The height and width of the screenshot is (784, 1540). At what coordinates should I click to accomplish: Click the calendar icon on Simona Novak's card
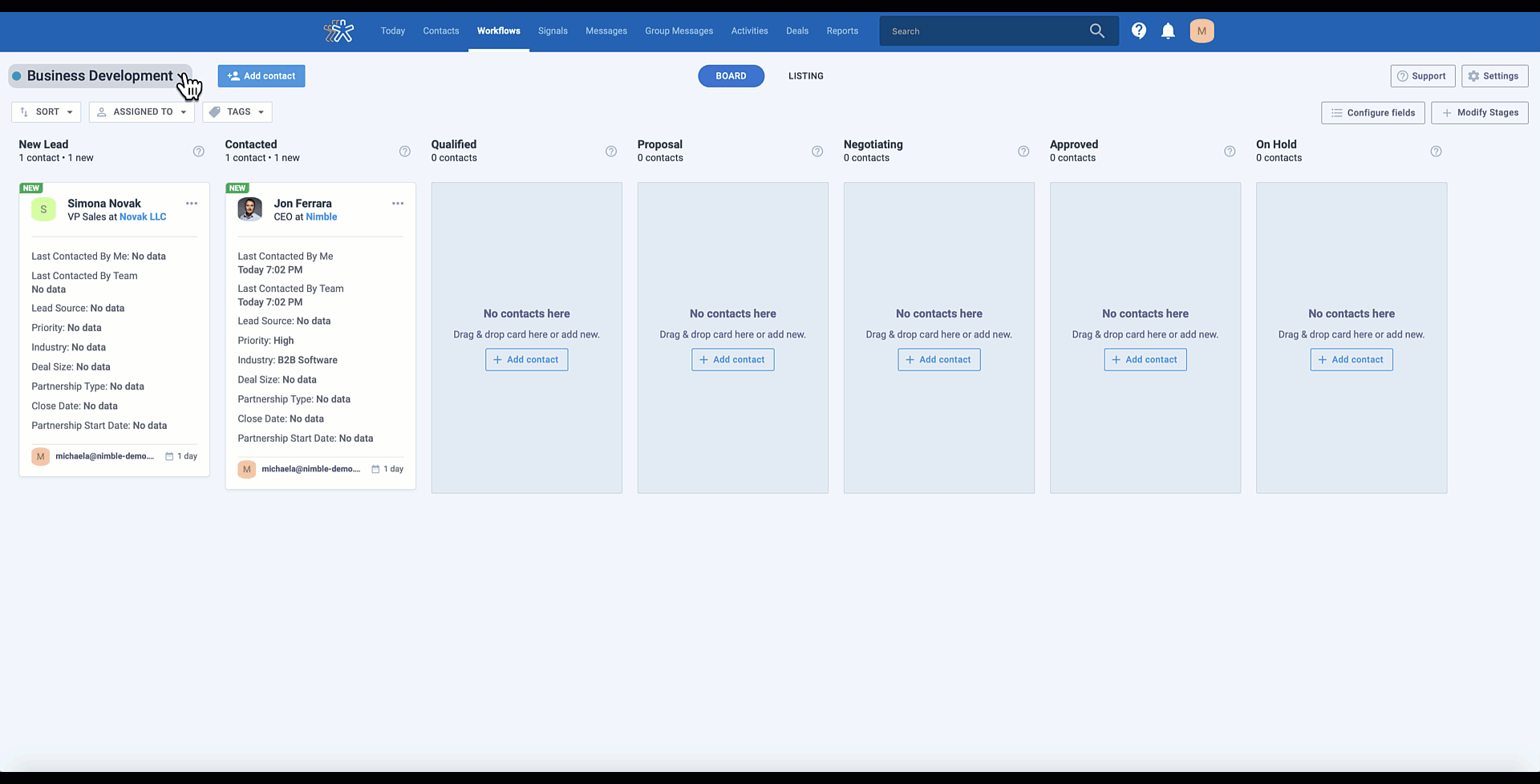168,456
